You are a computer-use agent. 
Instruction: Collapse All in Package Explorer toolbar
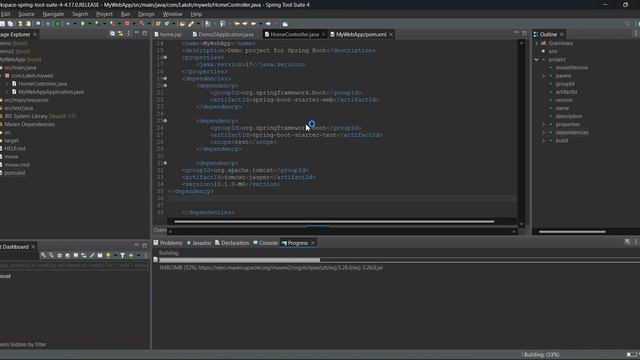click(112, 33)
